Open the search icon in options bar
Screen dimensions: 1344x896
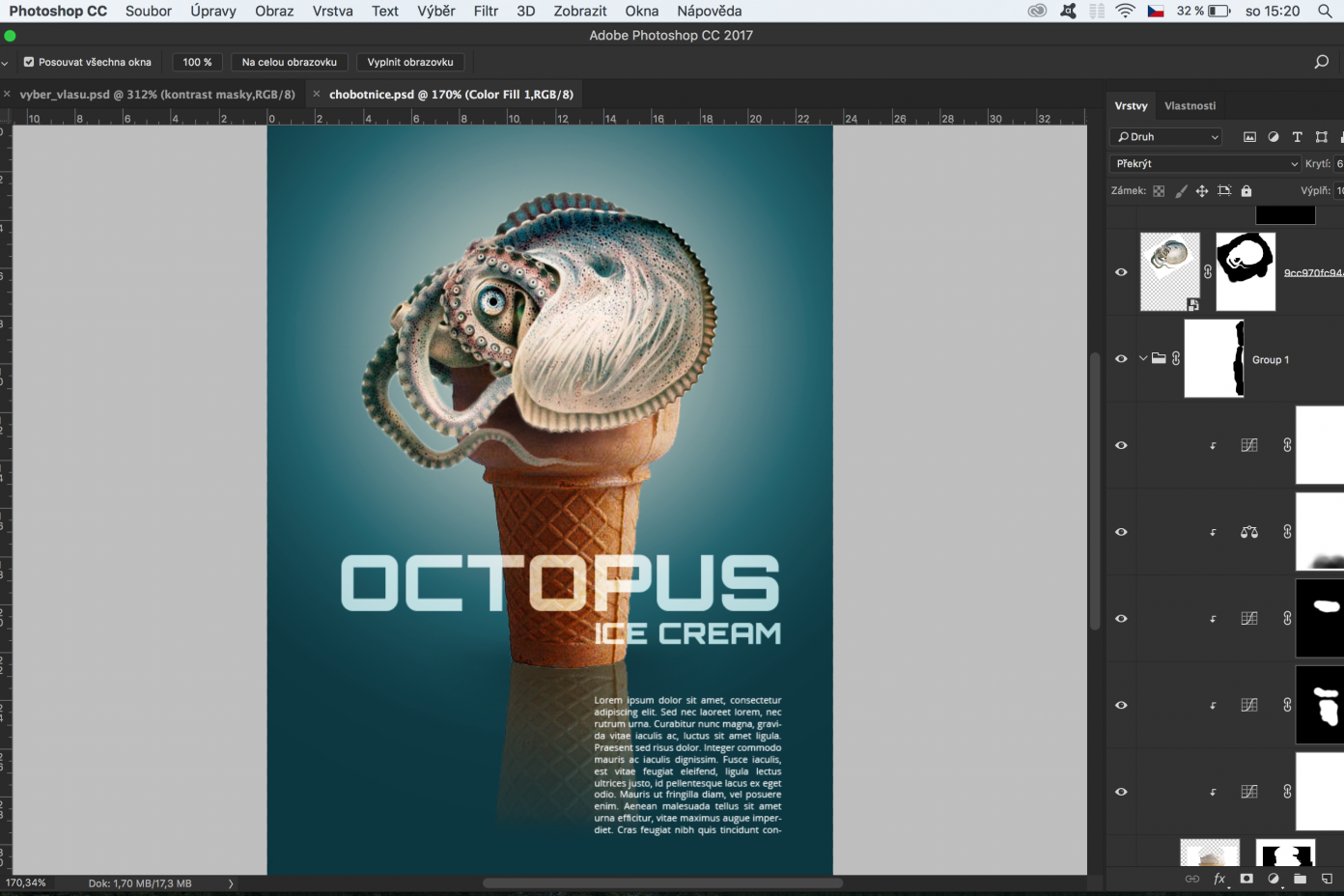pos(1321,62)
